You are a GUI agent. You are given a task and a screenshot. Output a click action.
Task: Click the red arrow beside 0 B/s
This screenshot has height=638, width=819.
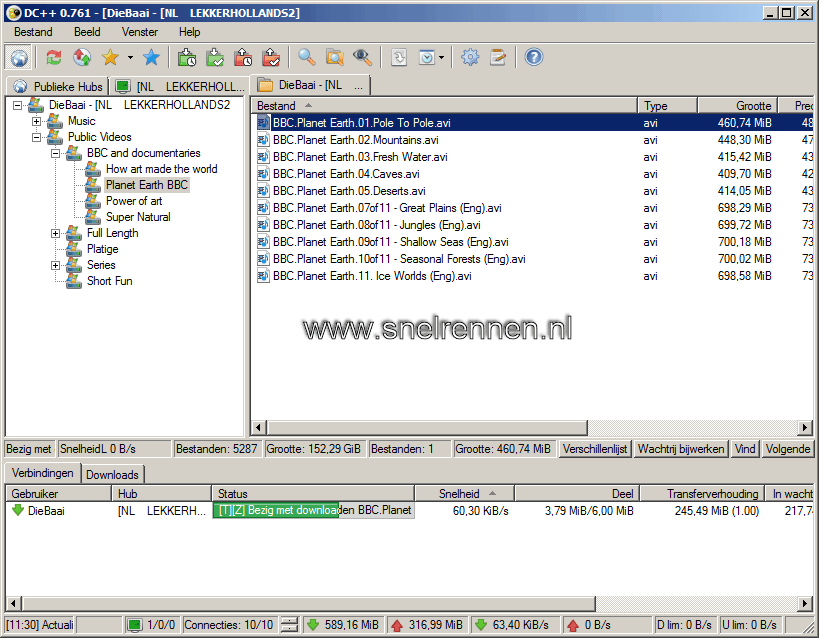573,625
